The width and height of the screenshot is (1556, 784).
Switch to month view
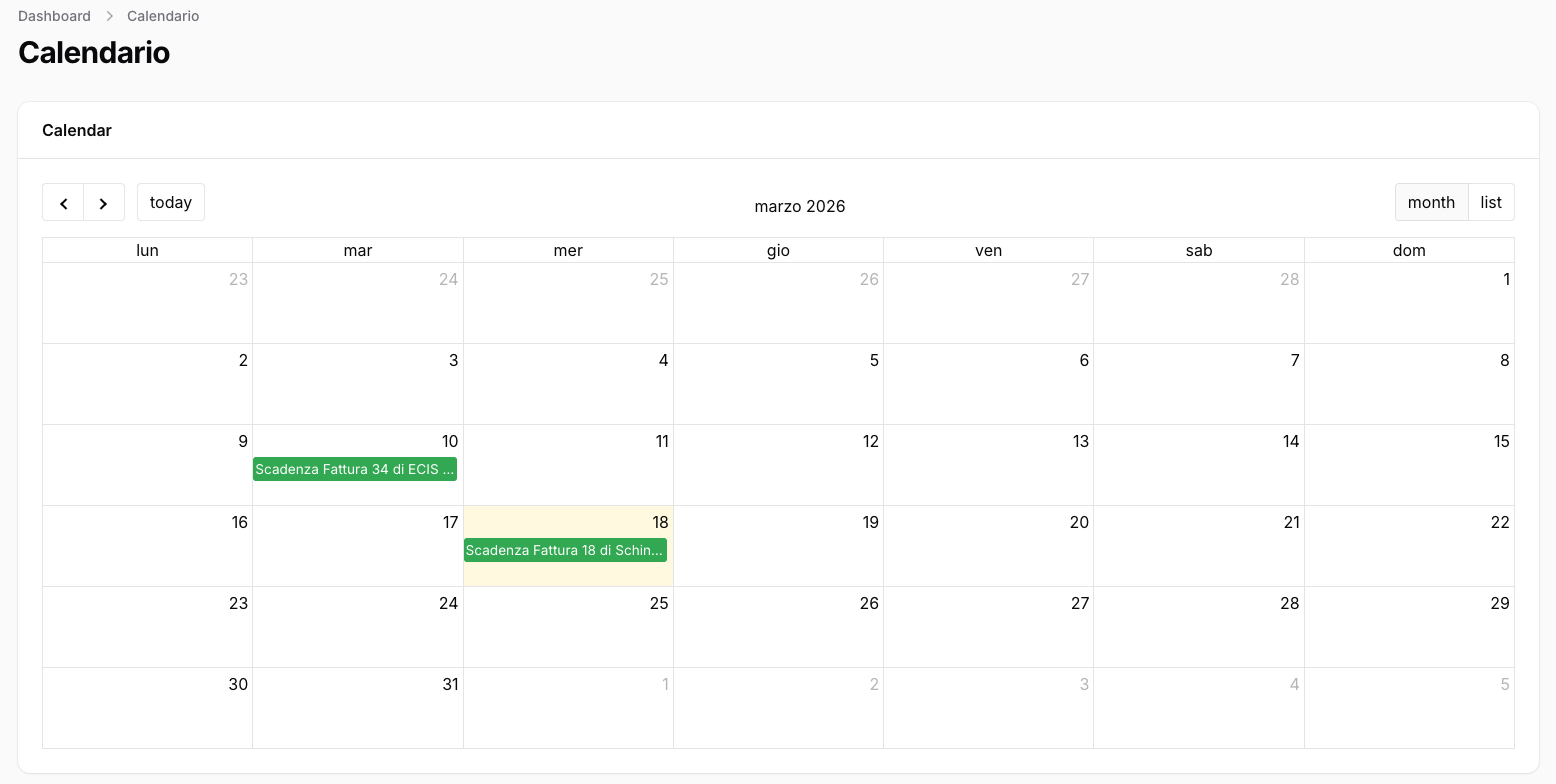click(1431, 202)
